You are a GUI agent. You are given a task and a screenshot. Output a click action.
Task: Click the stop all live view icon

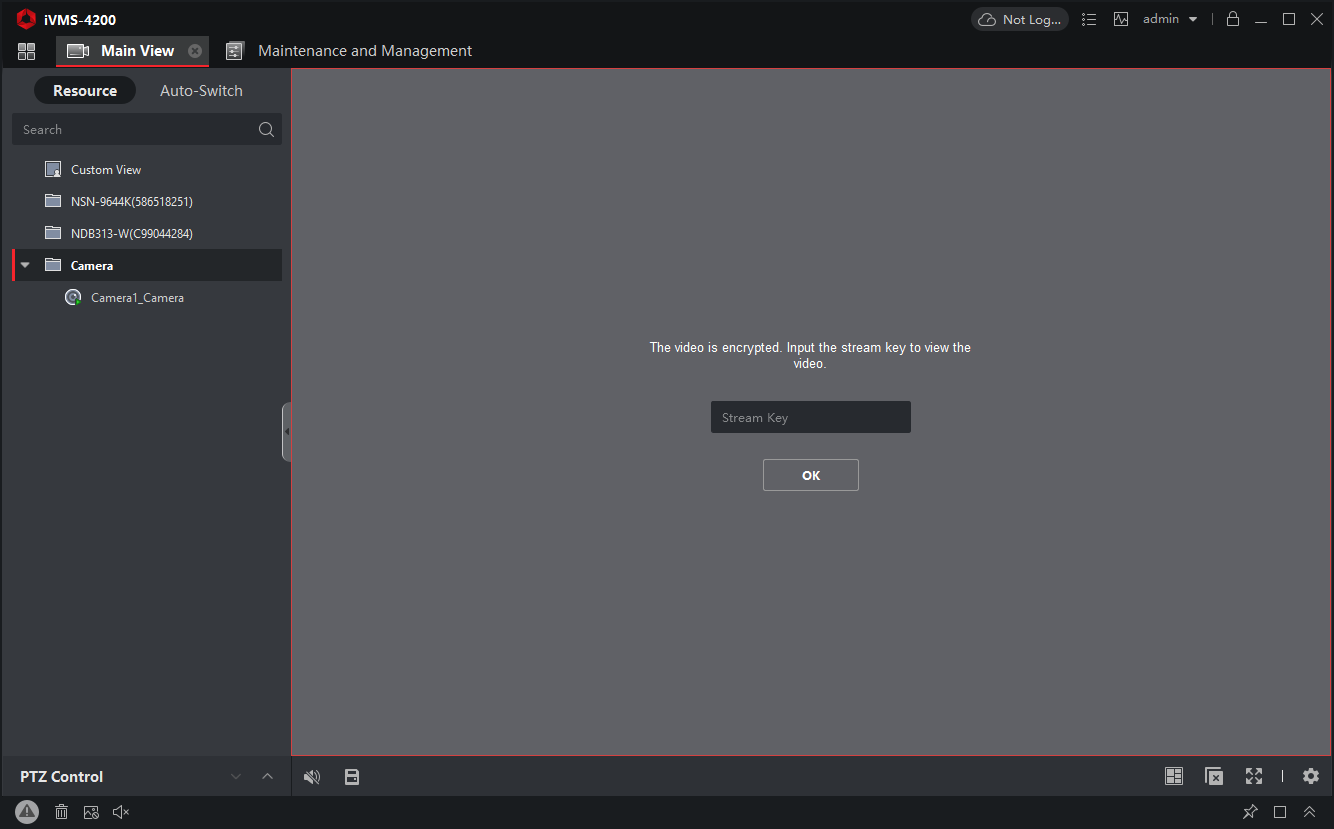[1214, 776]
